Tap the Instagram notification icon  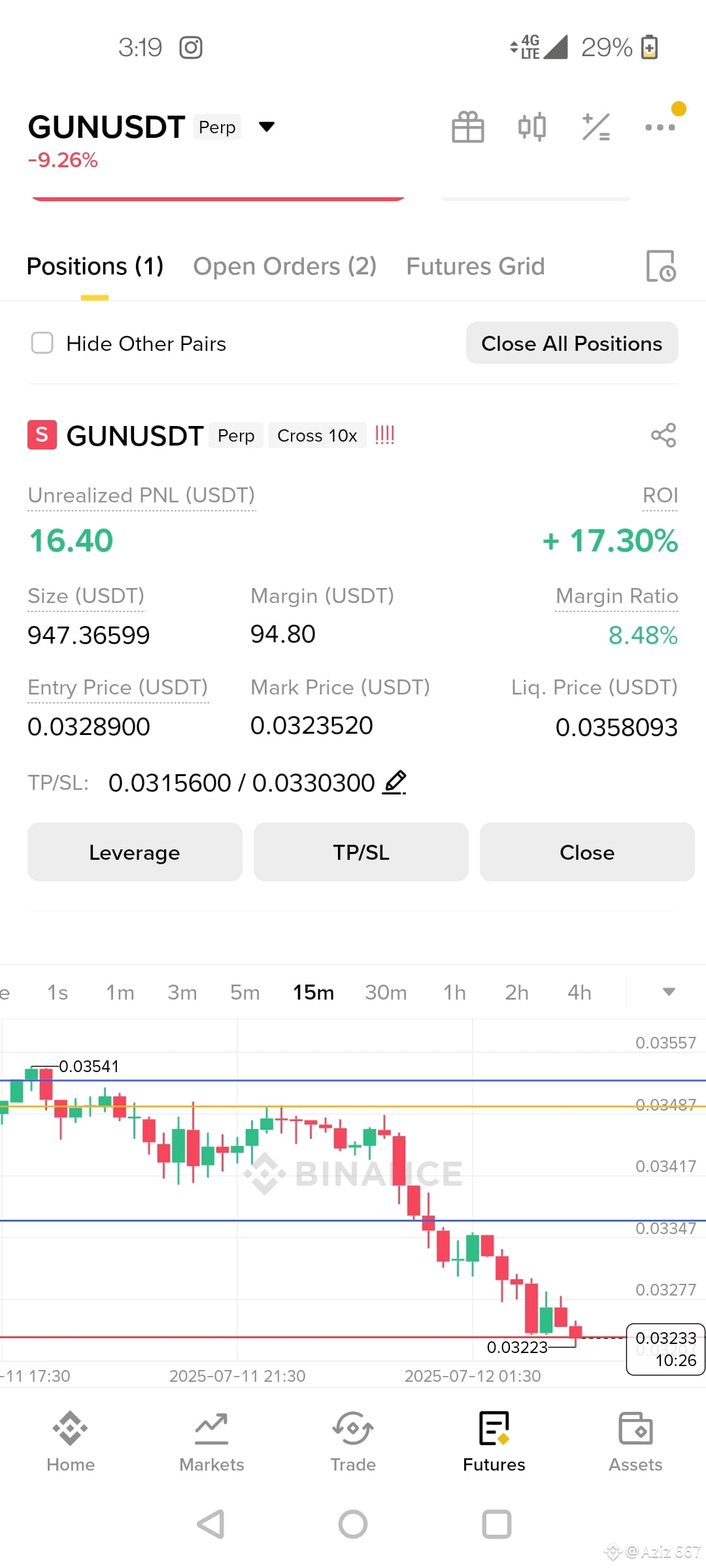tap(191, 47)
